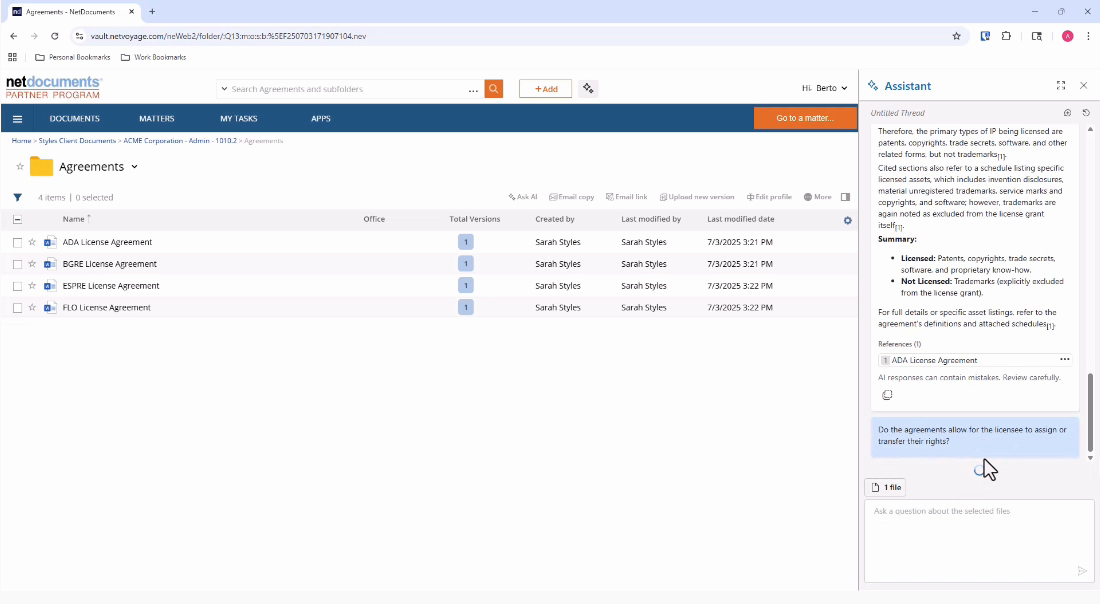
Task: Open the Hi Berto user menu
Action: click(x=824, y=88)
